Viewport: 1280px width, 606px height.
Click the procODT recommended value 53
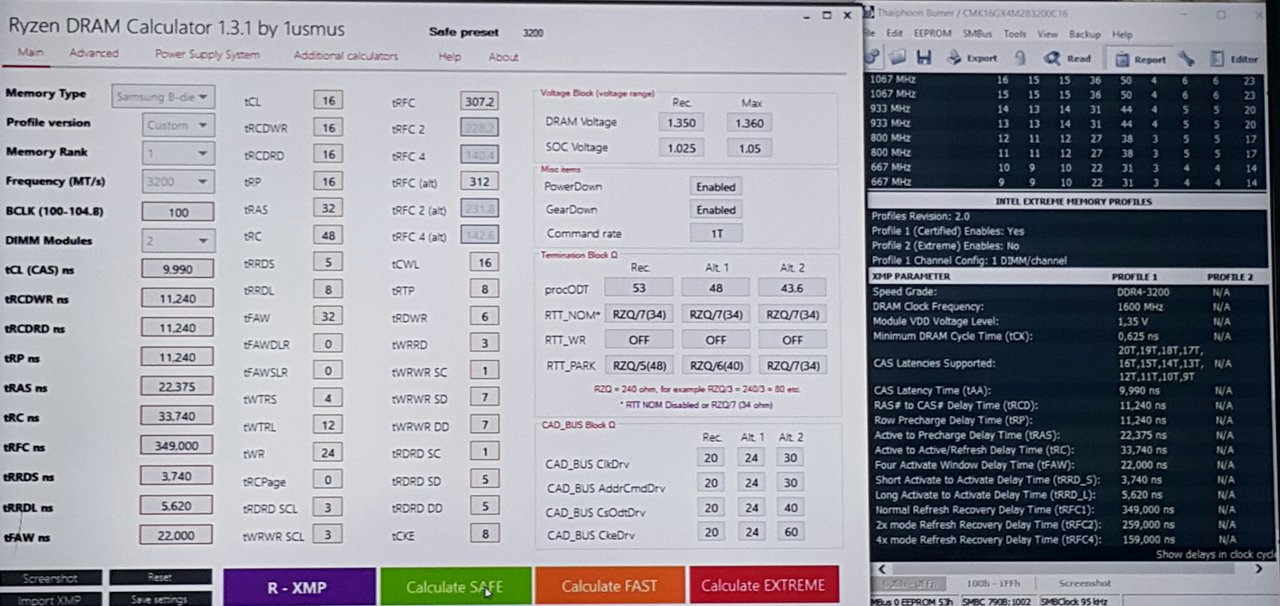tap(639, 287)
